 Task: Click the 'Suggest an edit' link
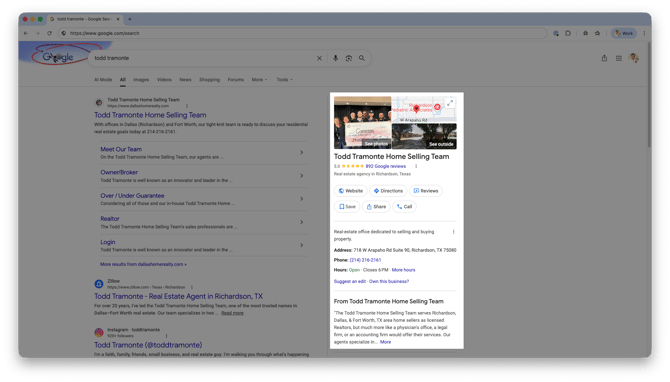(x=350, y=282)
